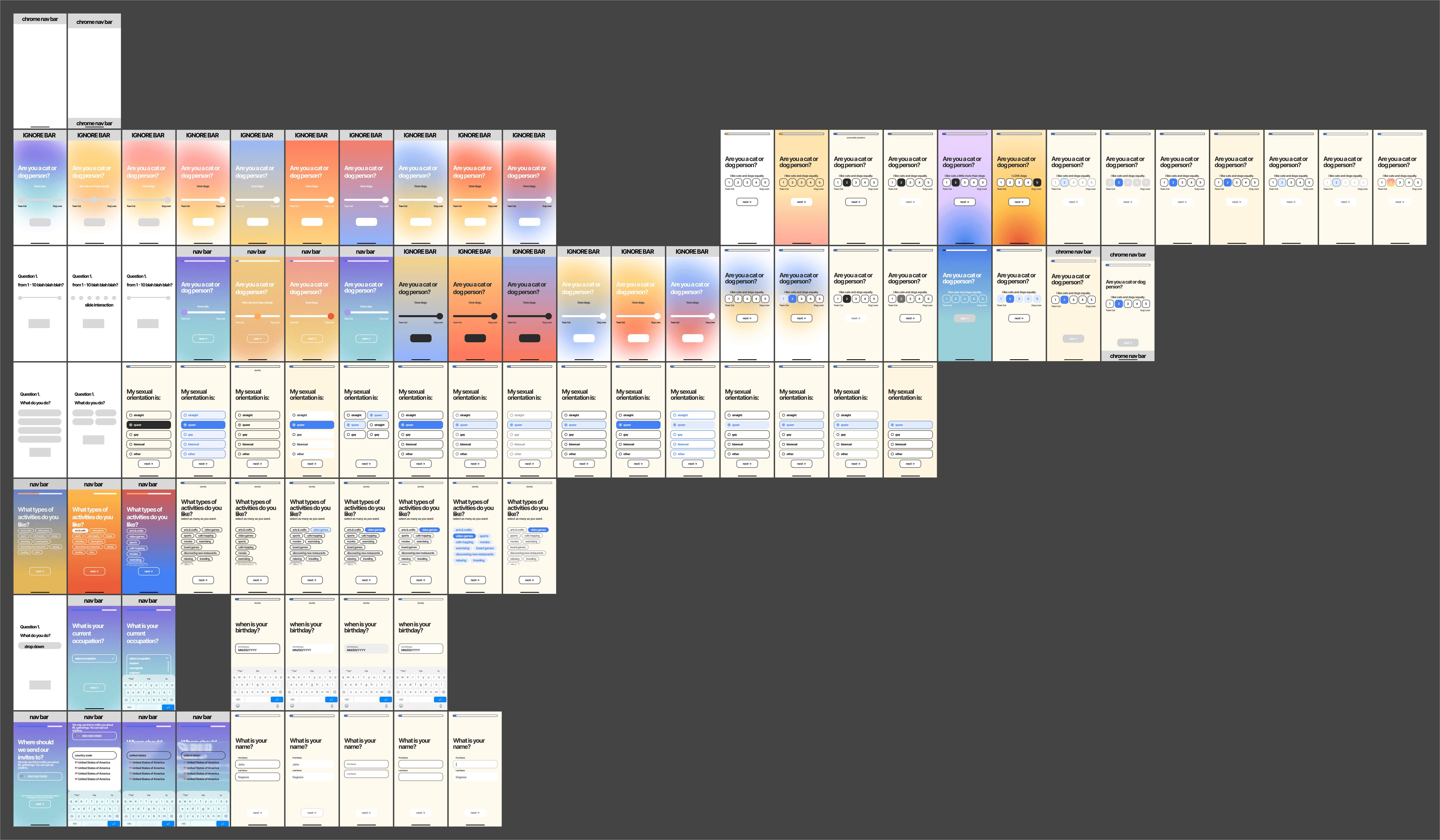Tap backspace key beneath white 'country code' list
The image size is (1440, 840).
(x=118, y=815)
